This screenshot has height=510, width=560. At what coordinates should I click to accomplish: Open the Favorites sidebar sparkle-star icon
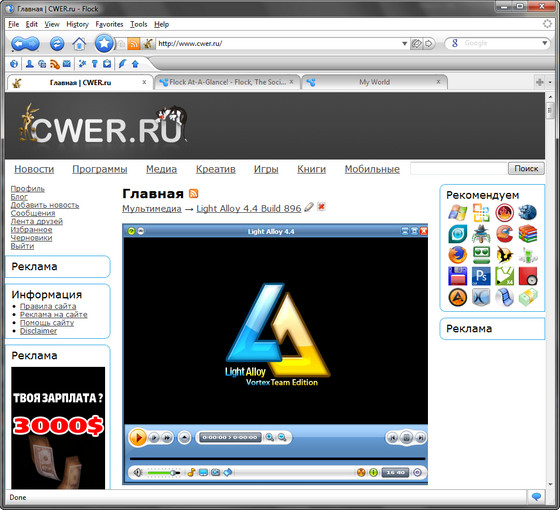[82, 64]
